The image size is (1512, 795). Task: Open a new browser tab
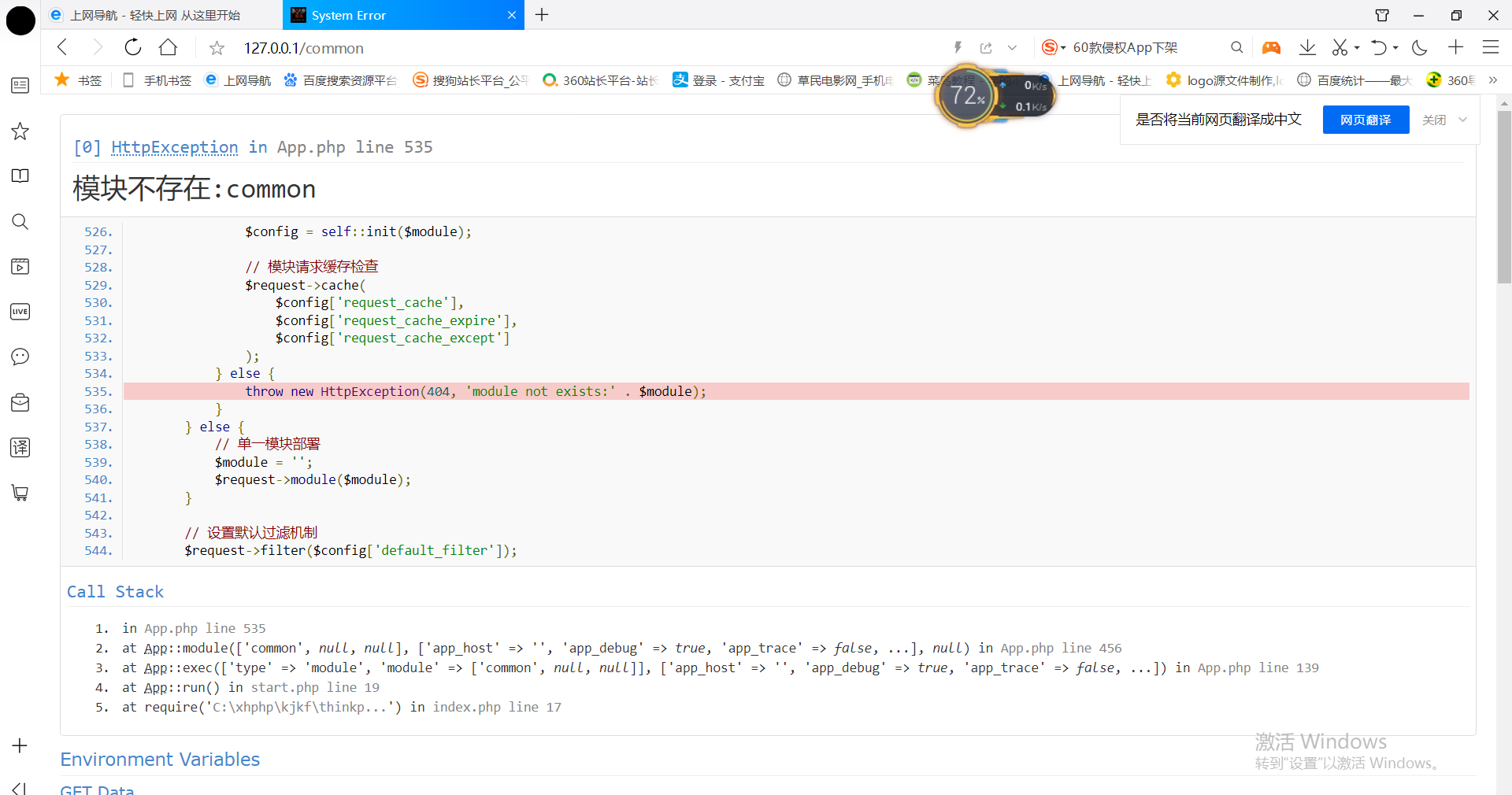coord(542,15)
